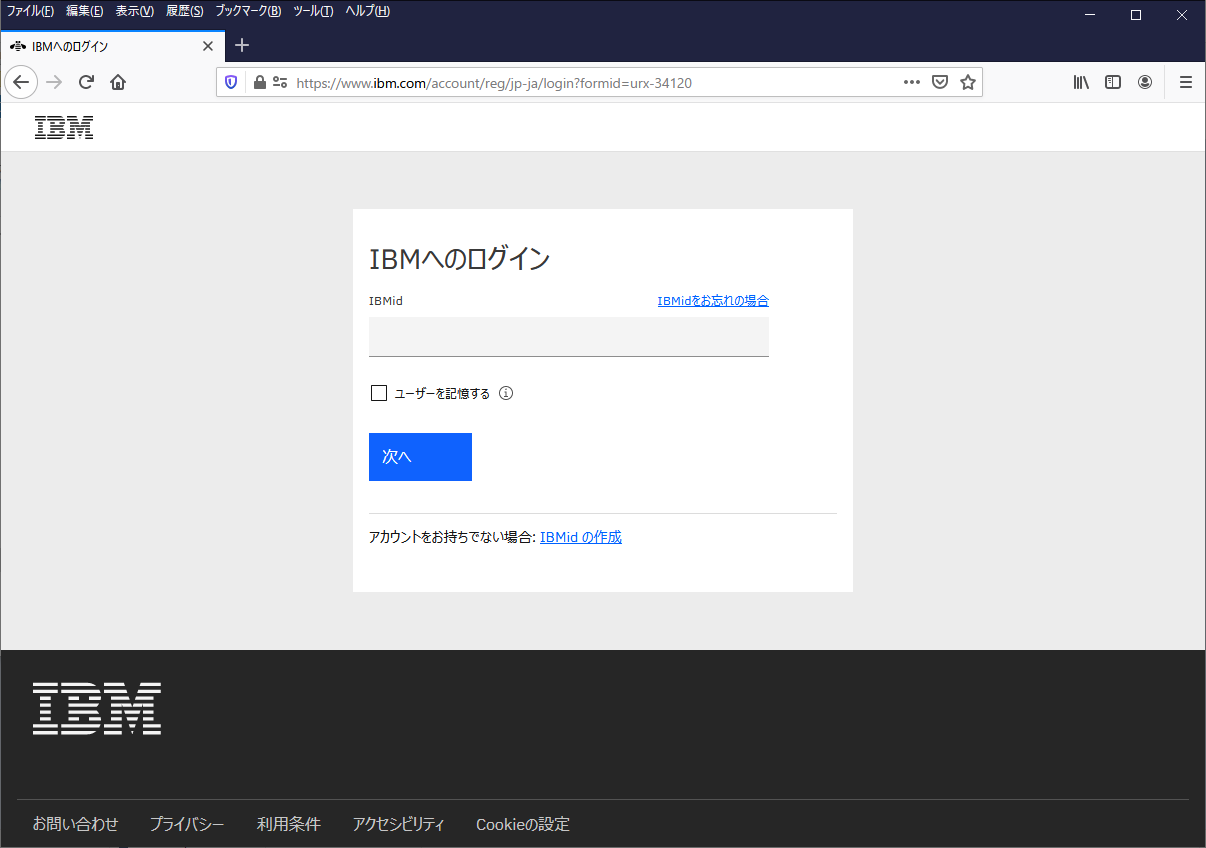Image resolution: width=1206 pixels, height=848 pixels.
Task: Expand the hamburger application menu
Action: click(1186, 82)
